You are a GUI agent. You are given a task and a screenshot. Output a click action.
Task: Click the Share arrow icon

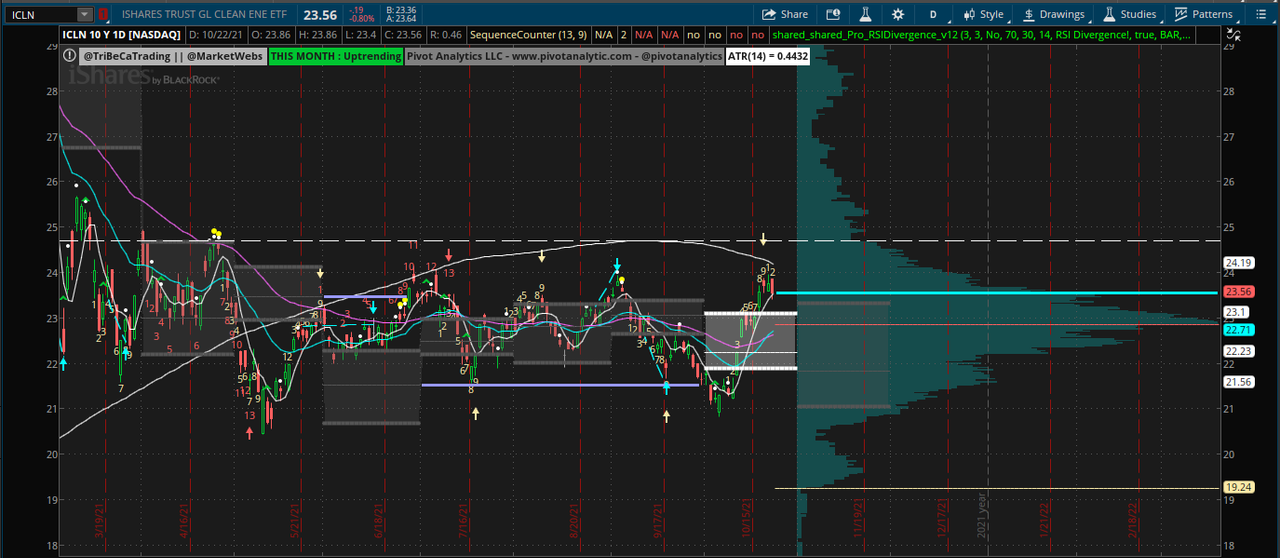click(769, 15)
